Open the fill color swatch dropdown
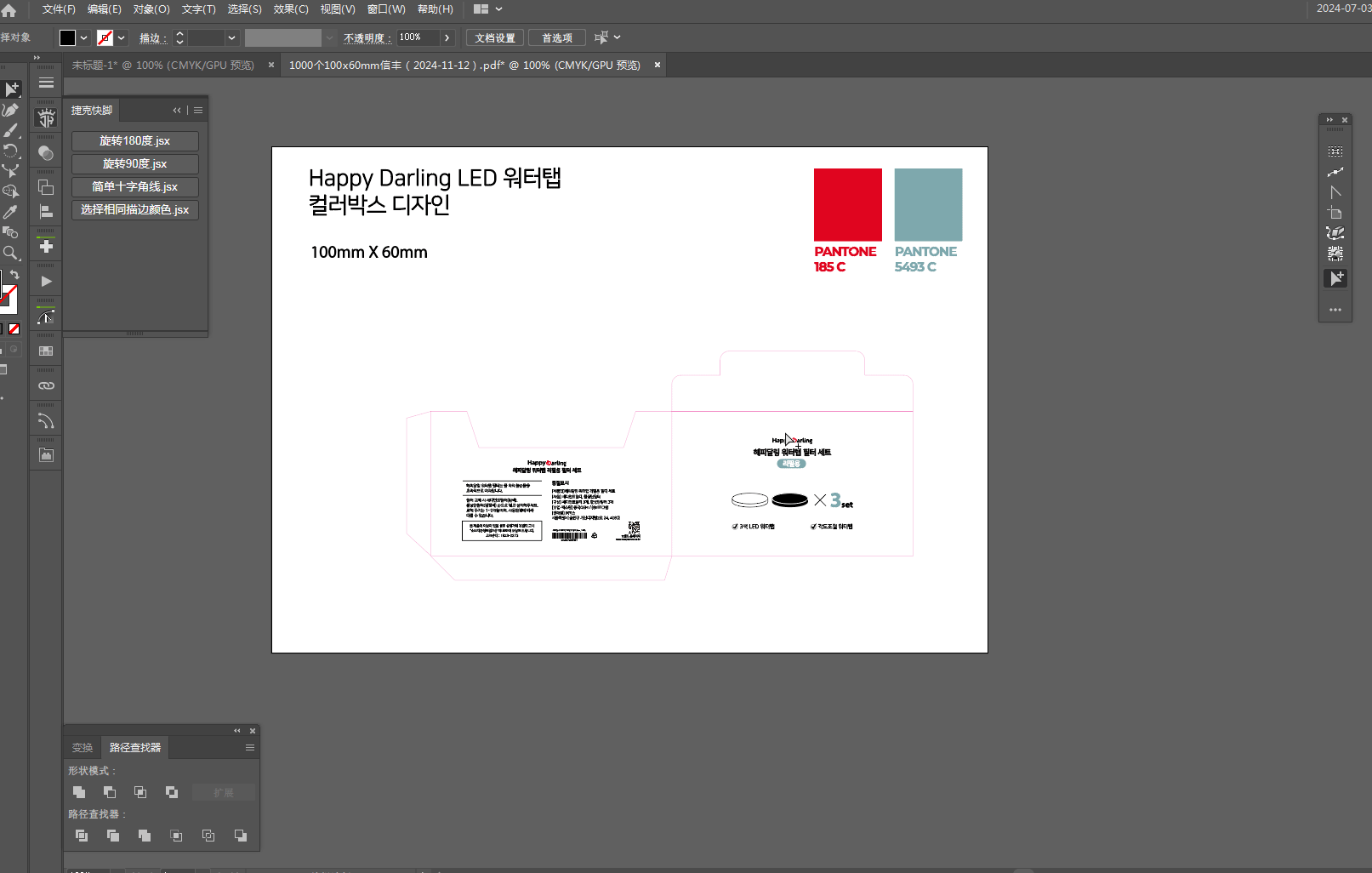1372x873 pixels. (83, 38)
